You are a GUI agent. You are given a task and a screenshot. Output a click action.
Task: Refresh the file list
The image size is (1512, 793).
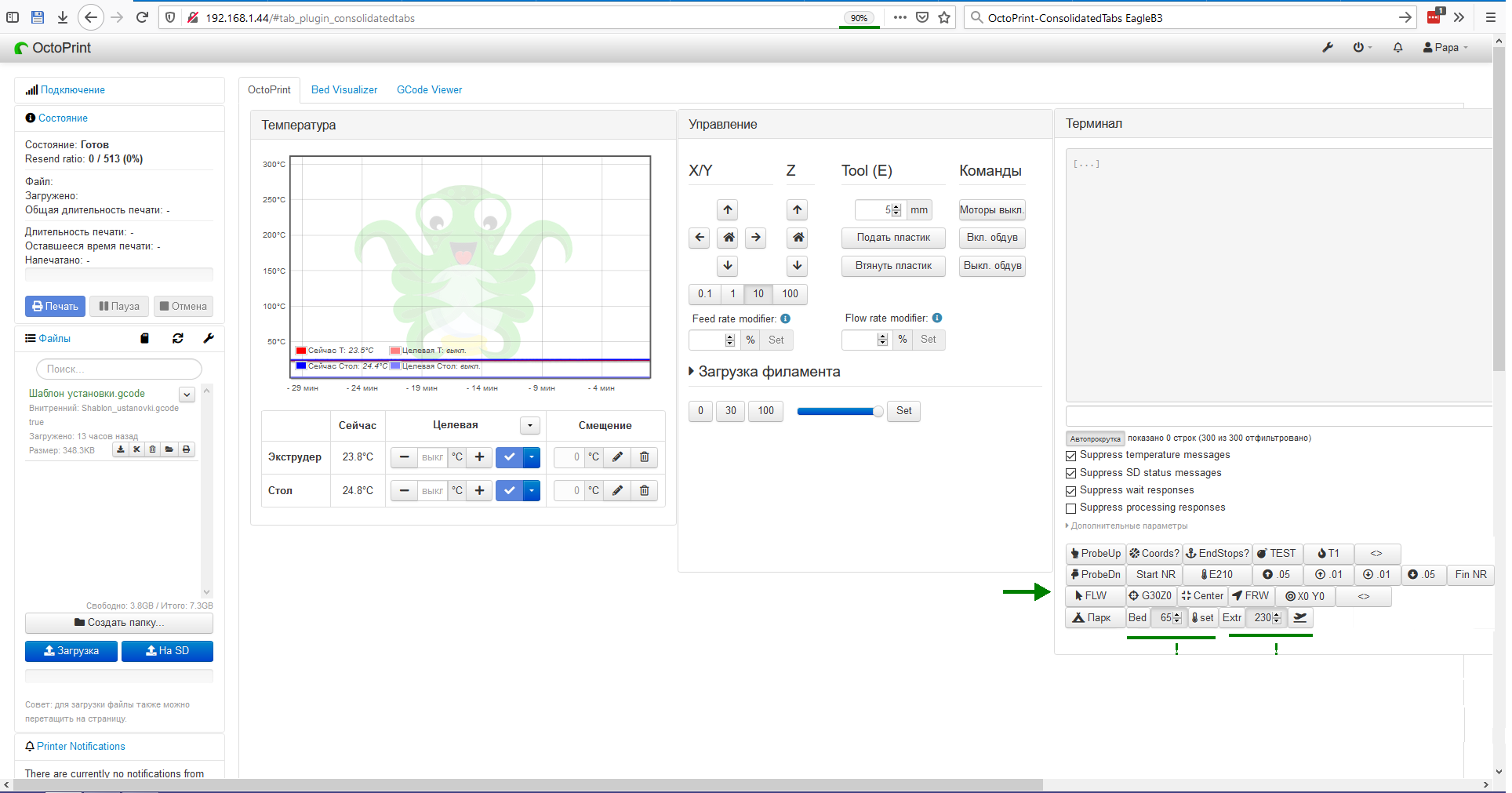178,338
